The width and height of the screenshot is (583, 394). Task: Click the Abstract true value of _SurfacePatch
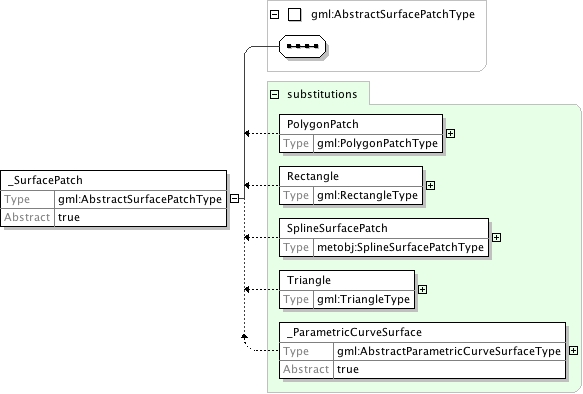[69, 217]
